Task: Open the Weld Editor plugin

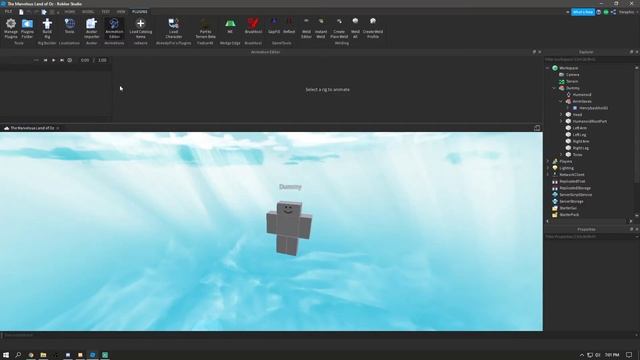Action: point(306,28)
